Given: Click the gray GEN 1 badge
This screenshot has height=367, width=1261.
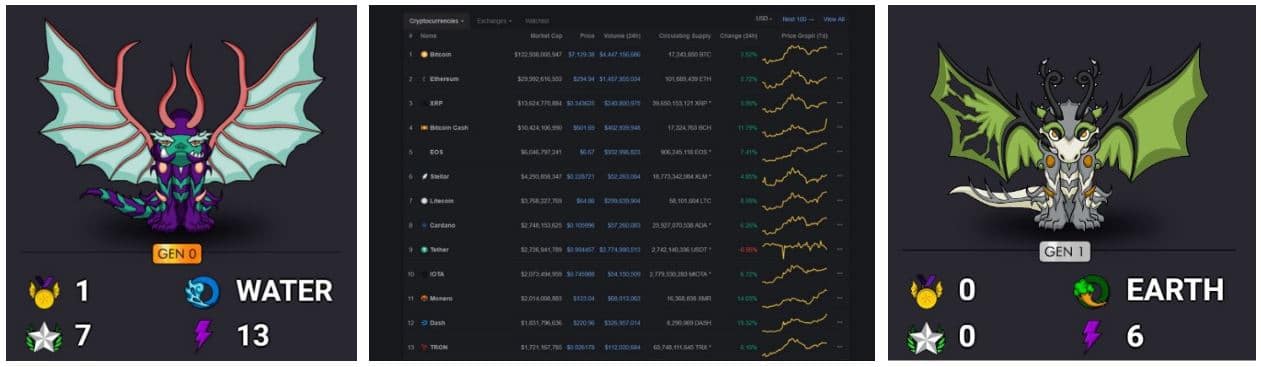Looking at the screenshot, I should 1065,252.
